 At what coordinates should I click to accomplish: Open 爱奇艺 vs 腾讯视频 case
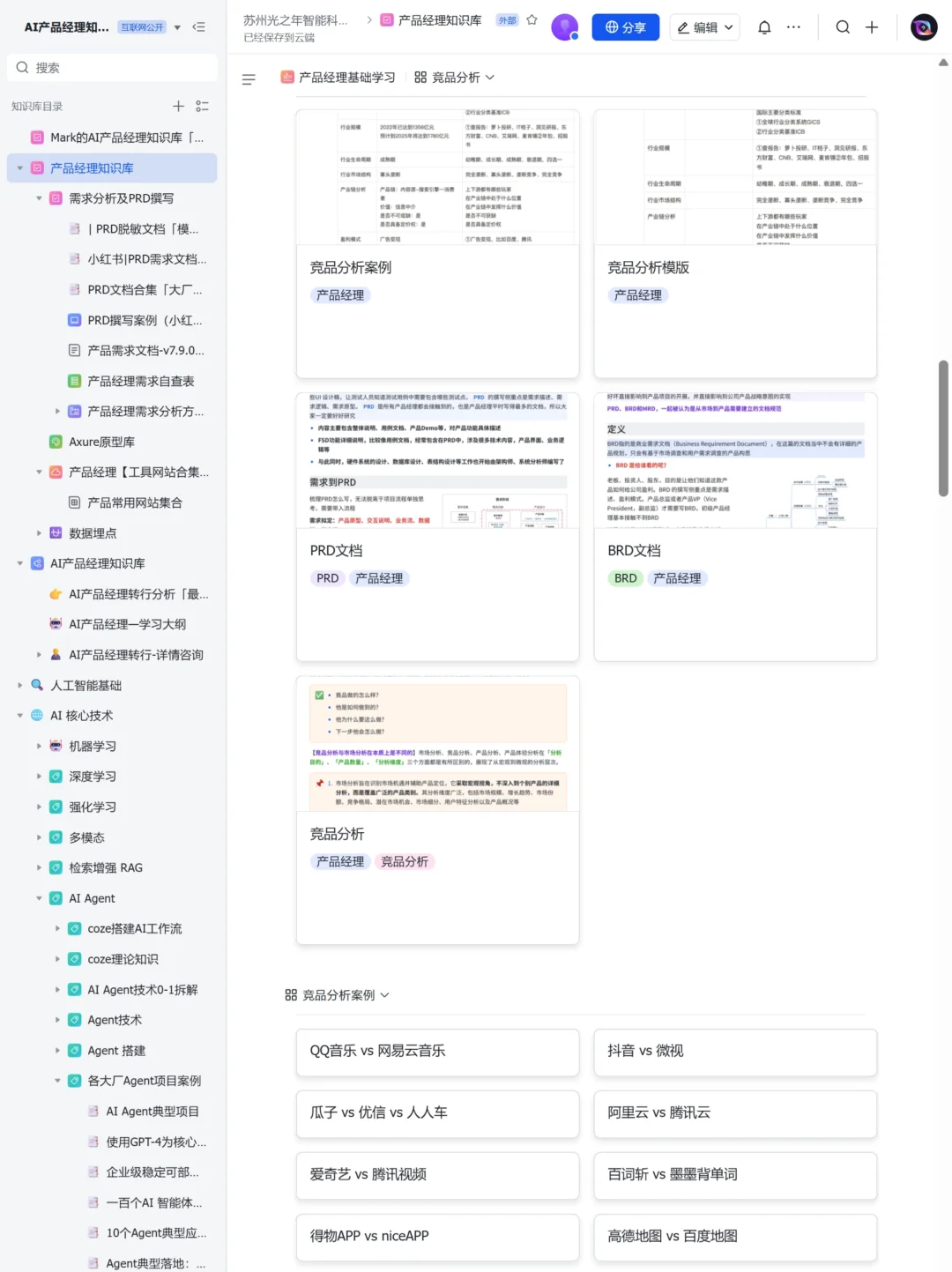tap(437, 1175)
